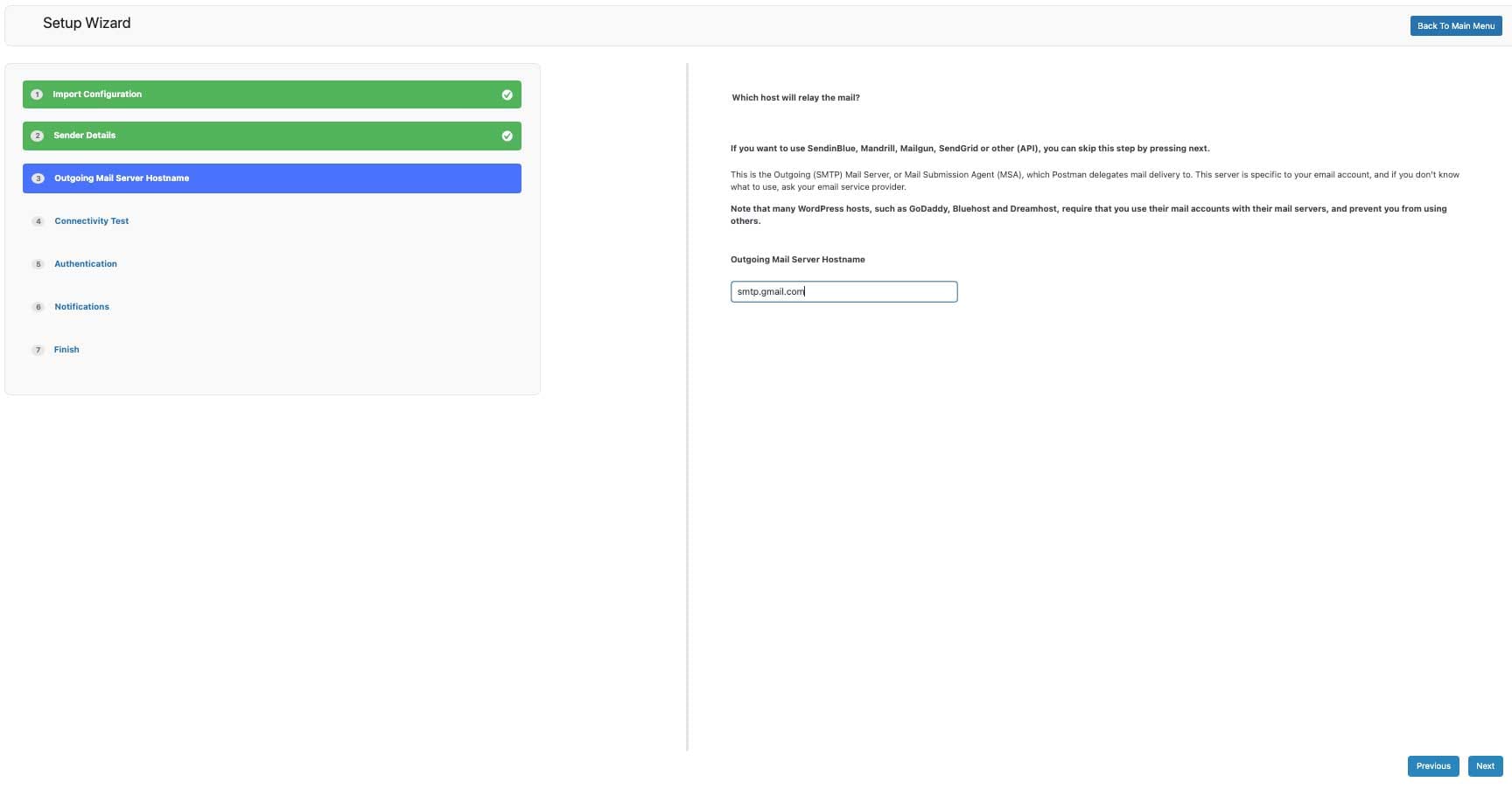Click the Previous button

(1433, 766)
